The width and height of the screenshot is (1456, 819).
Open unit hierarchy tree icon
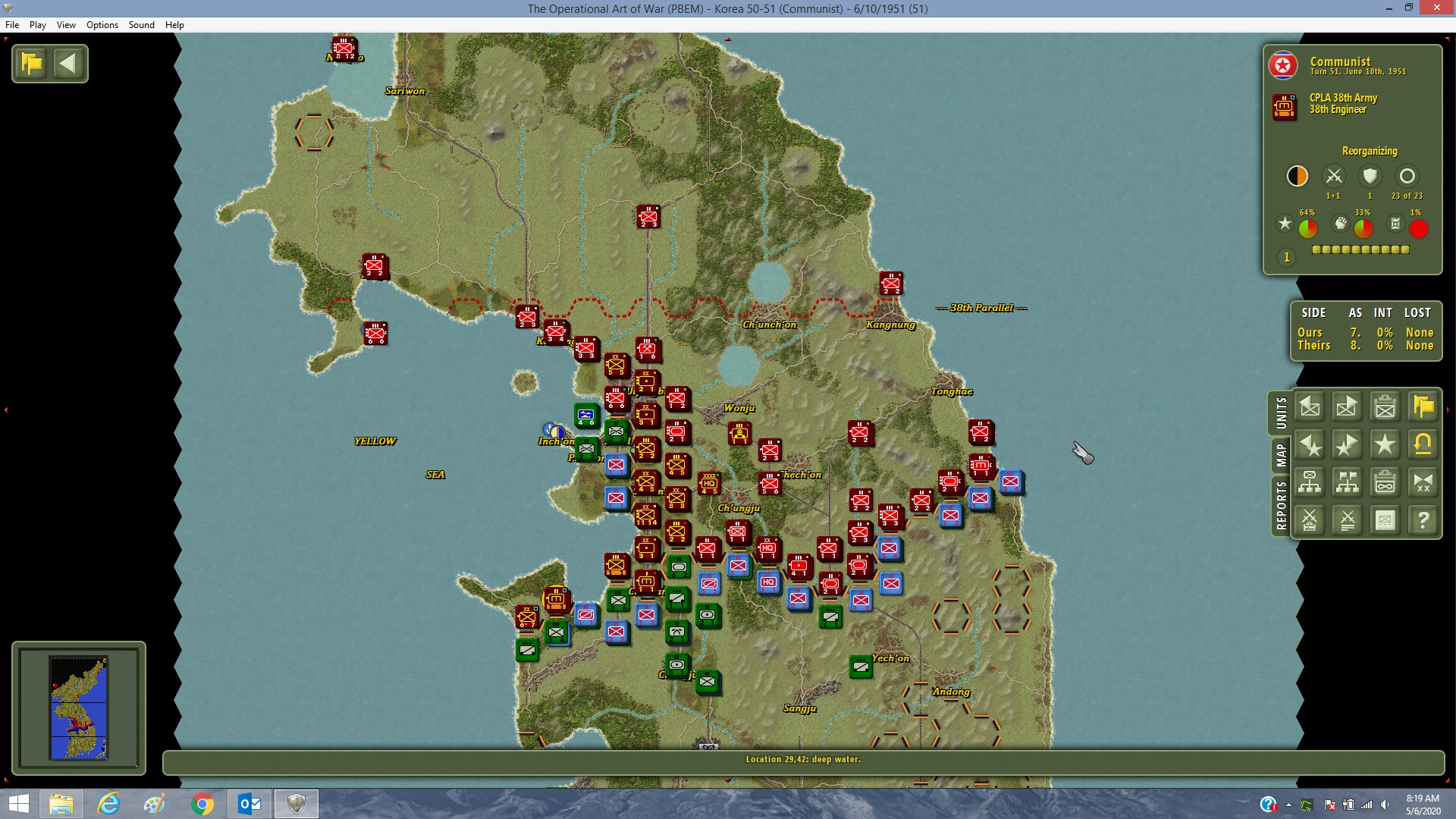[1310, 482]
